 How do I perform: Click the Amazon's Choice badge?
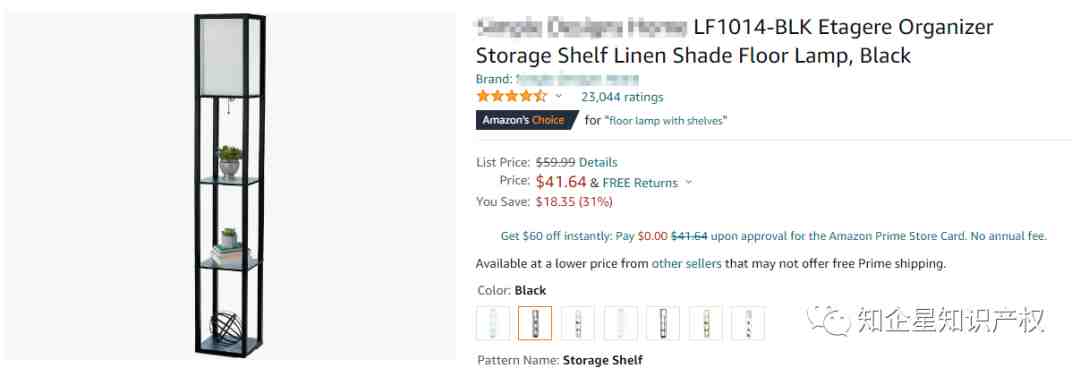point(527,120)
